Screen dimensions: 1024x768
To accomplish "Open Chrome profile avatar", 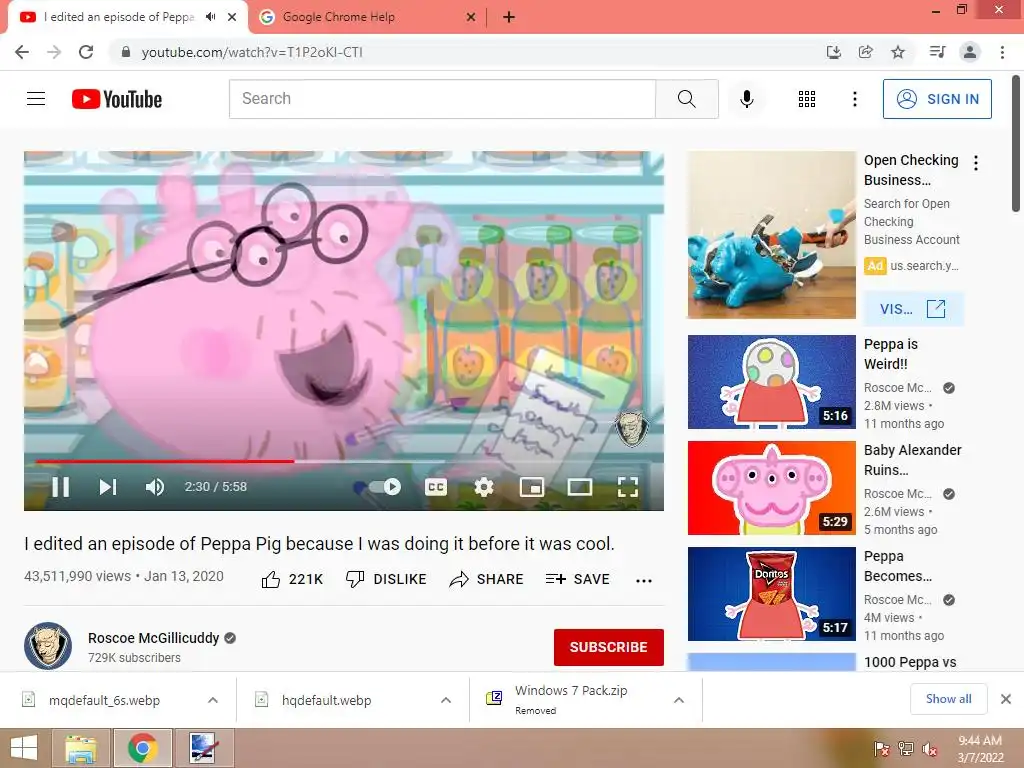I will pyautogui.click(x=970, y=52).
